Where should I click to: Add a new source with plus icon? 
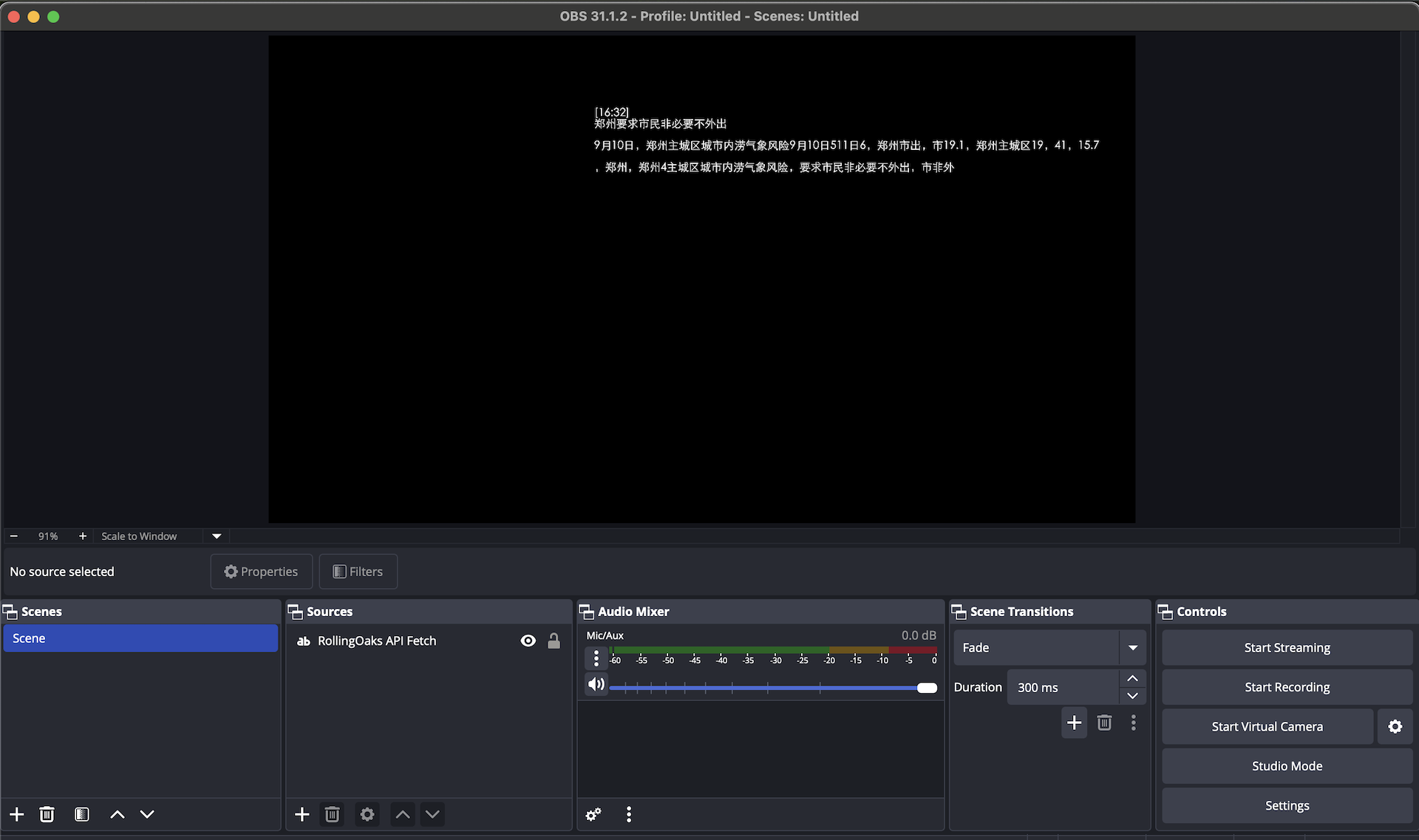pos(302,814)
